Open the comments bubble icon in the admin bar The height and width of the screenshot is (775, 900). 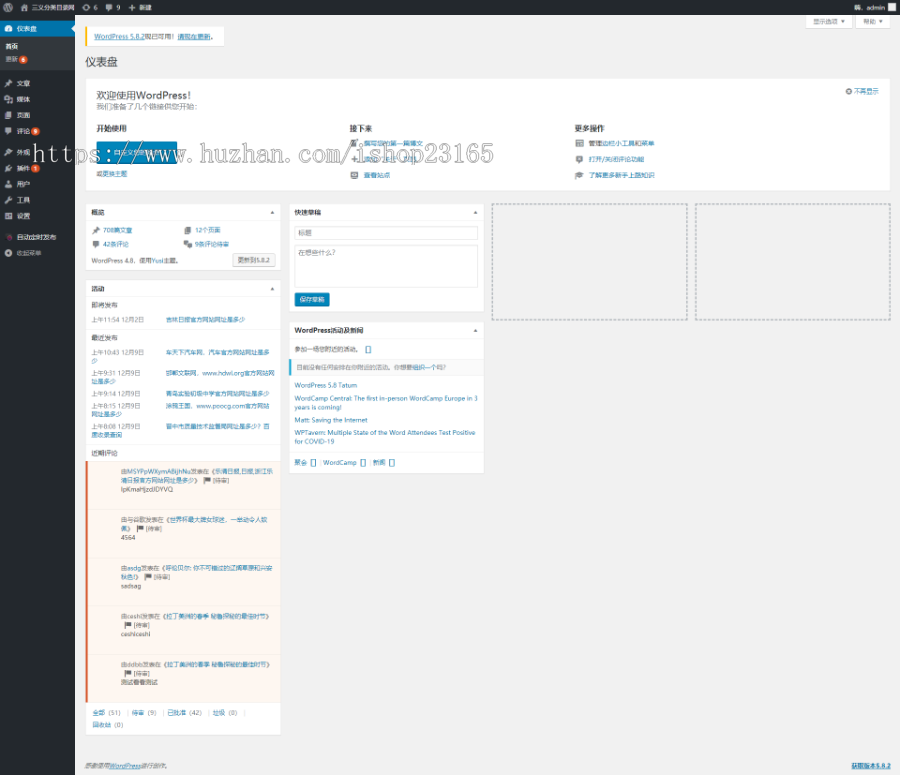coord(113,7)
